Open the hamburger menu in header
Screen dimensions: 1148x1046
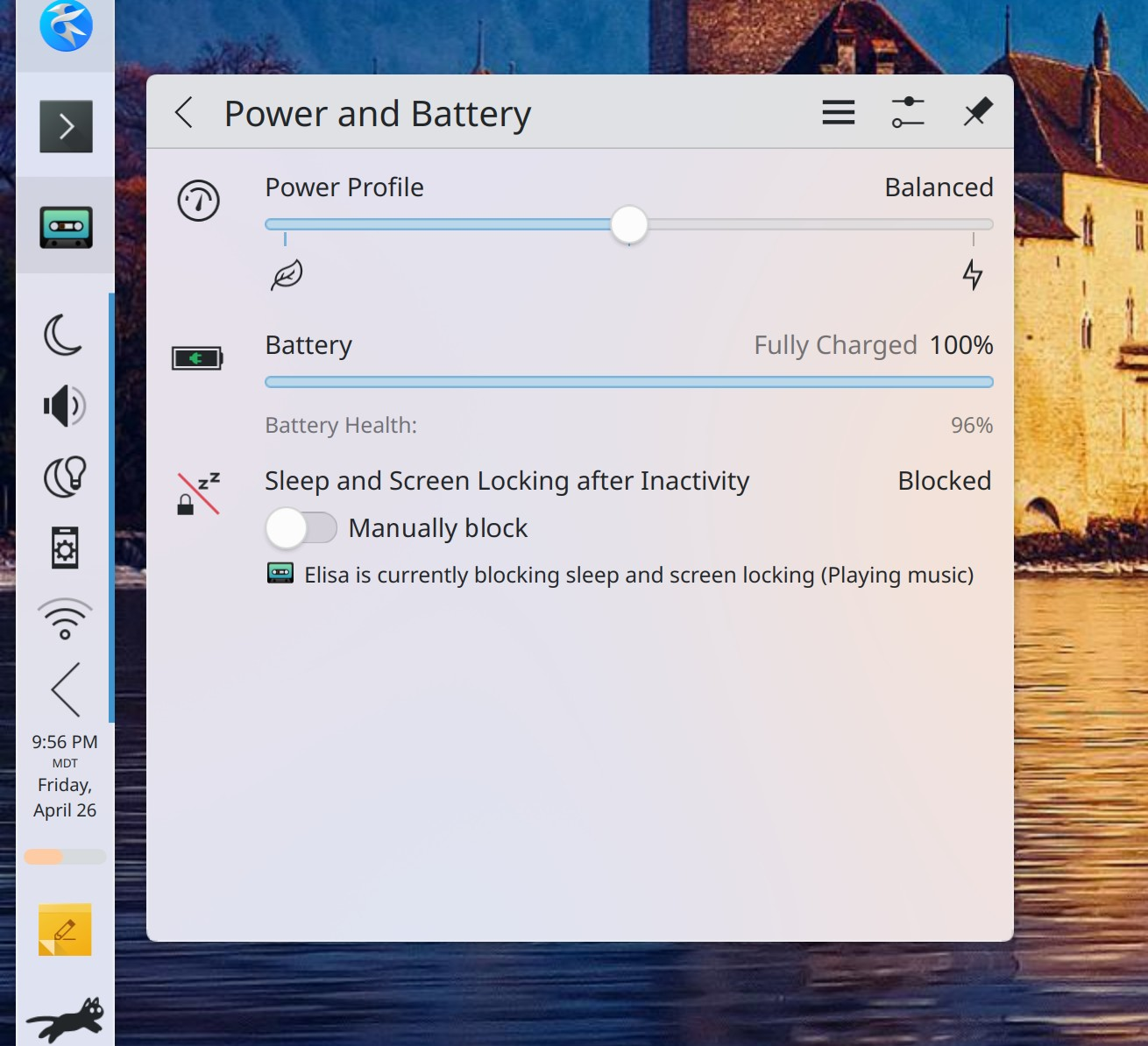[838, 113]
